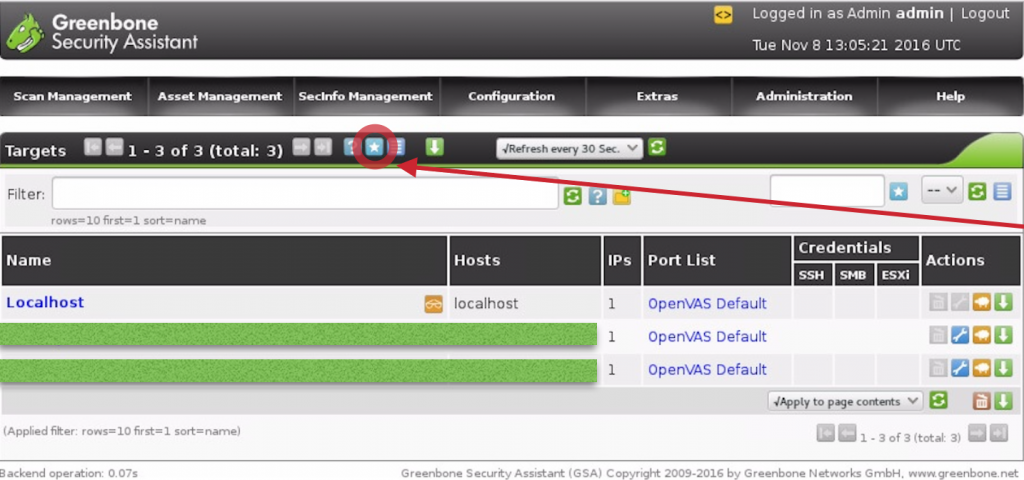Viewport: 1024px width, 480px height.
Task: Open the Targets help question-mark icon
Action: [x=350, y=148]
